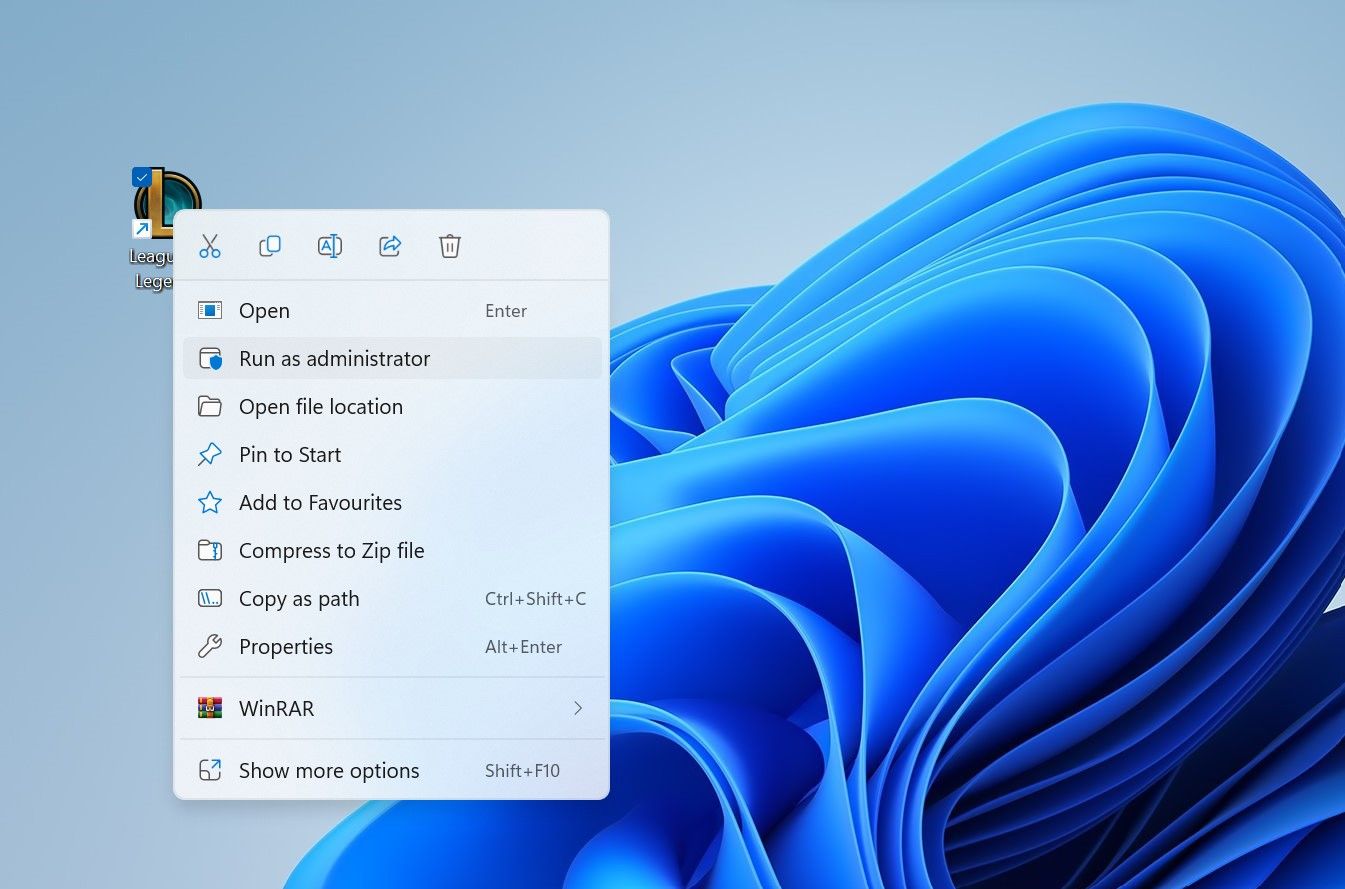Choose Add to Favourites

[392, 503]
